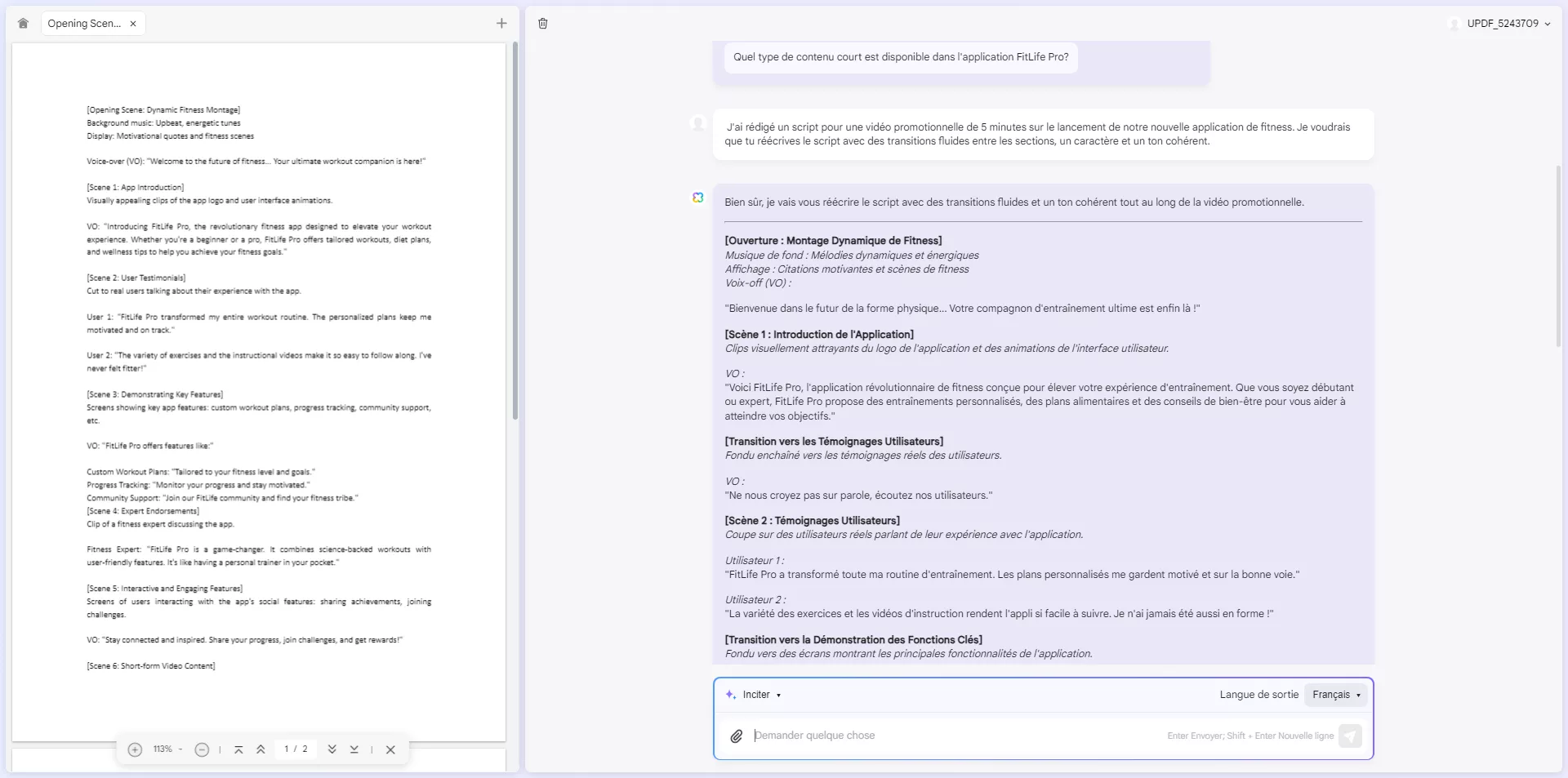
Task: Click PDF line '[Scene 2: User Testimonials]'
Action: (x=136, y=278)
